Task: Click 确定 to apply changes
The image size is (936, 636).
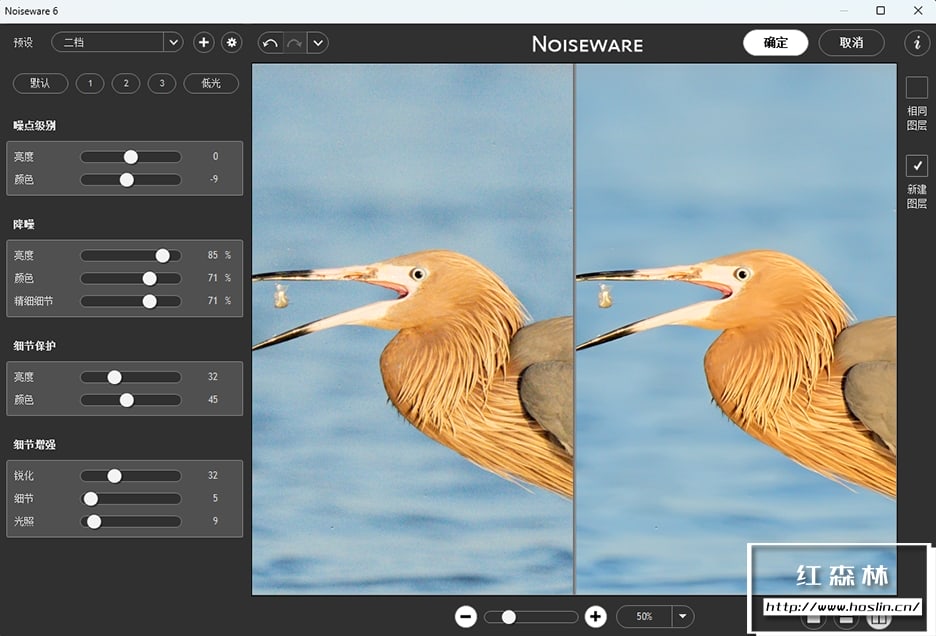Action: point(775,42)
